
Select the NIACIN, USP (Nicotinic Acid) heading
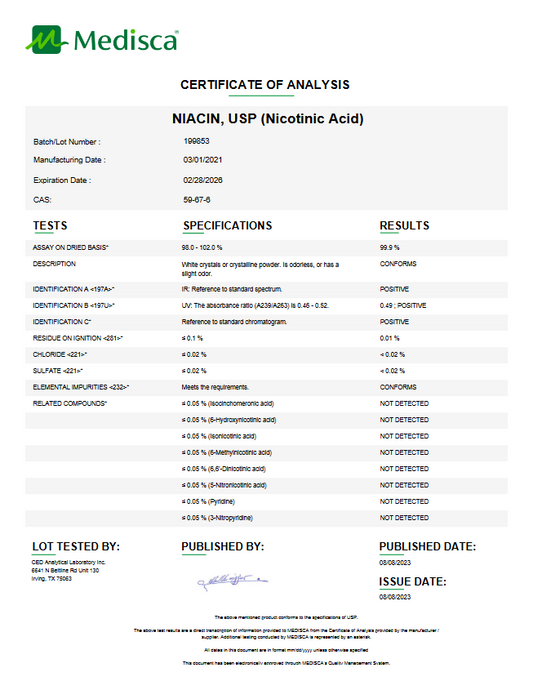268,118
